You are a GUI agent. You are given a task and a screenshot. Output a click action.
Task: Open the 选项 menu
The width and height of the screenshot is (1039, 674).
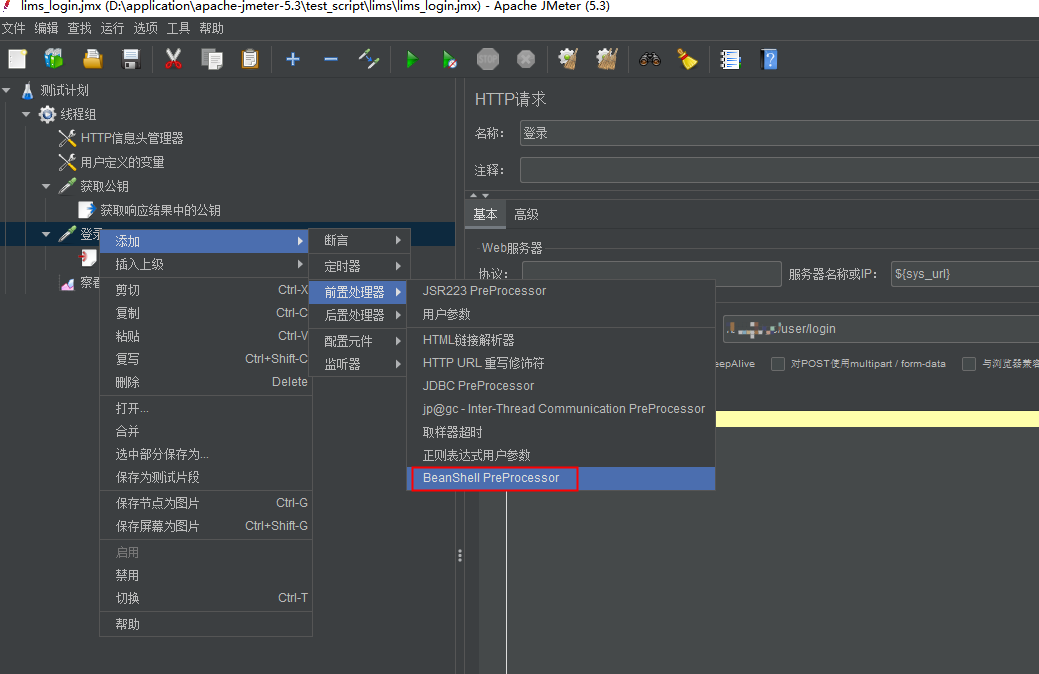coord(145,28)
